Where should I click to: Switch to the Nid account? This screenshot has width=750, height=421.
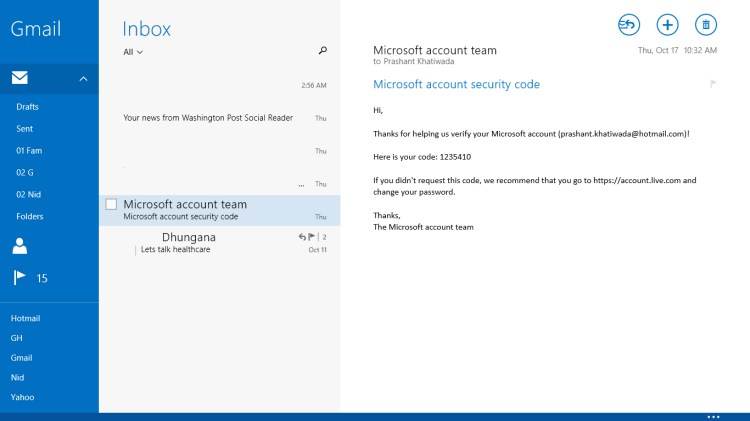pos(17,377)
